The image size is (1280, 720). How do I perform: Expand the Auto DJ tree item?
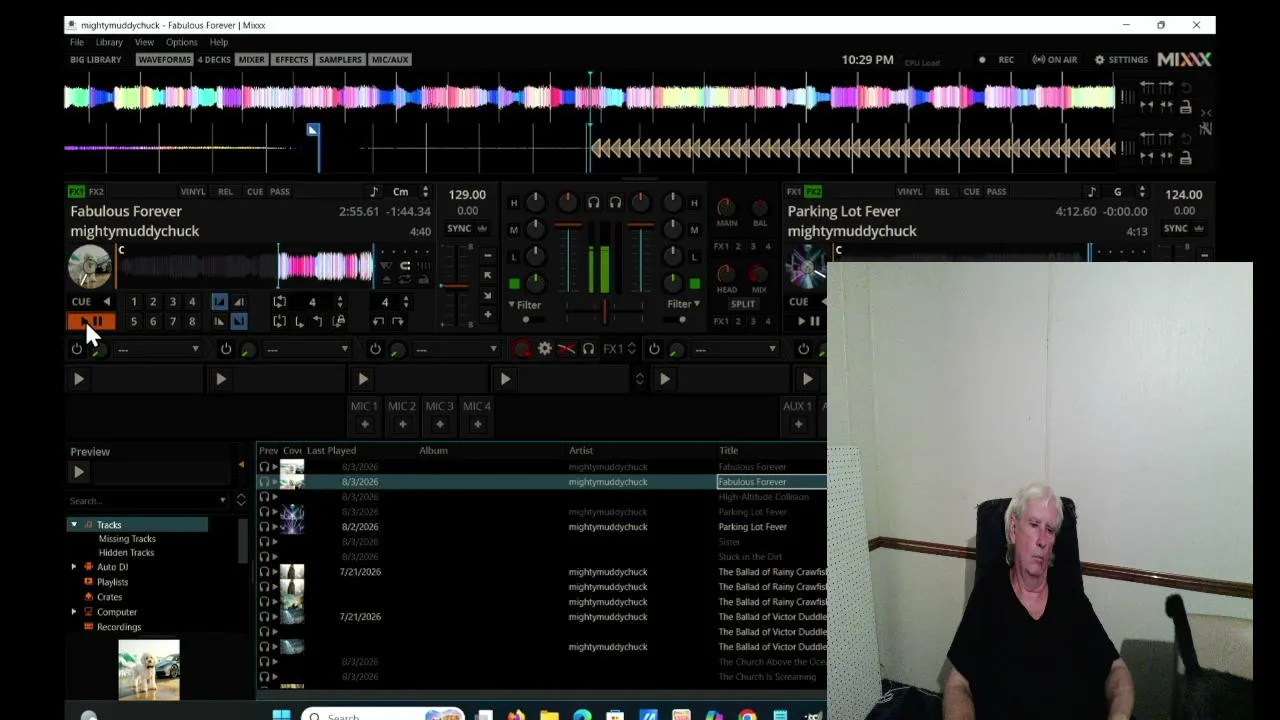tap(73, 567)
